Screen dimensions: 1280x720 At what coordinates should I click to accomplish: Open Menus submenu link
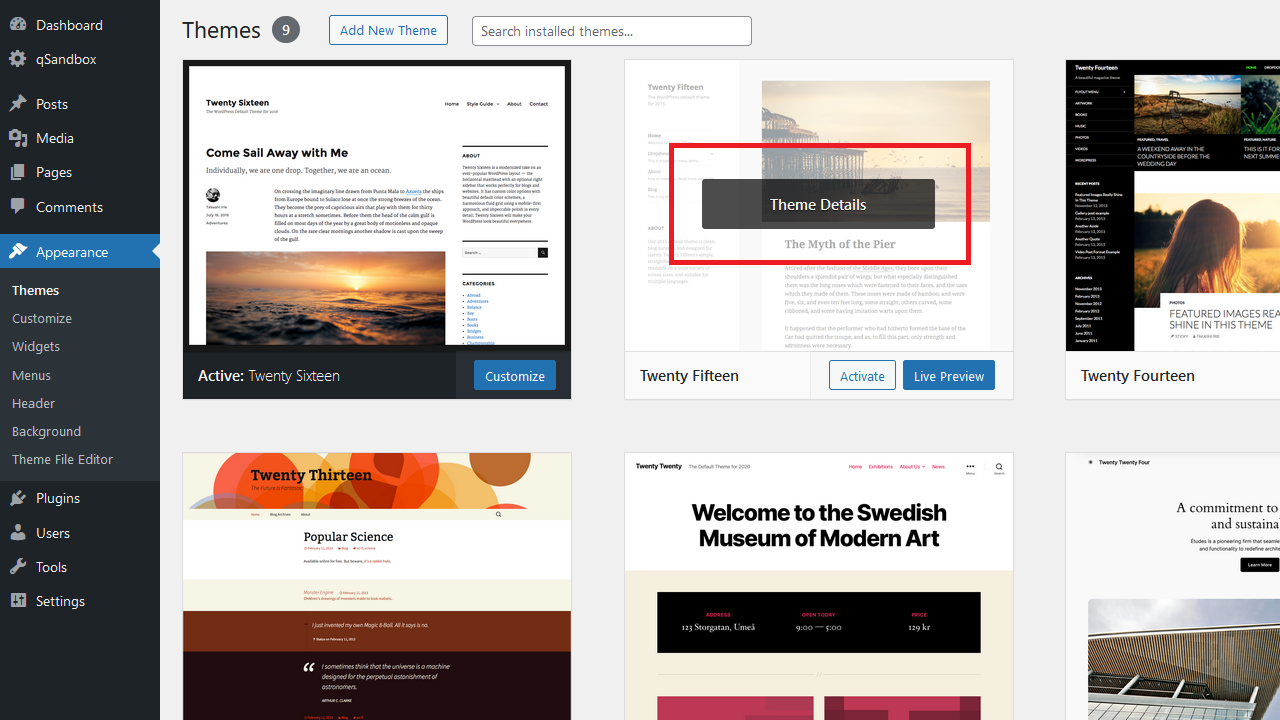coord(32,375)
